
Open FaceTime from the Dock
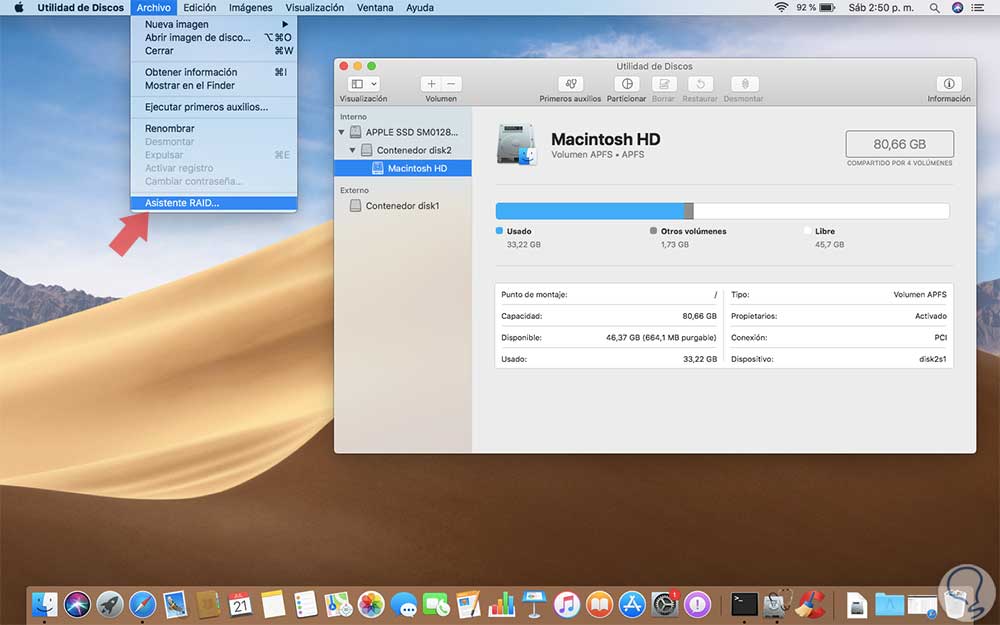tap(436, 604)
